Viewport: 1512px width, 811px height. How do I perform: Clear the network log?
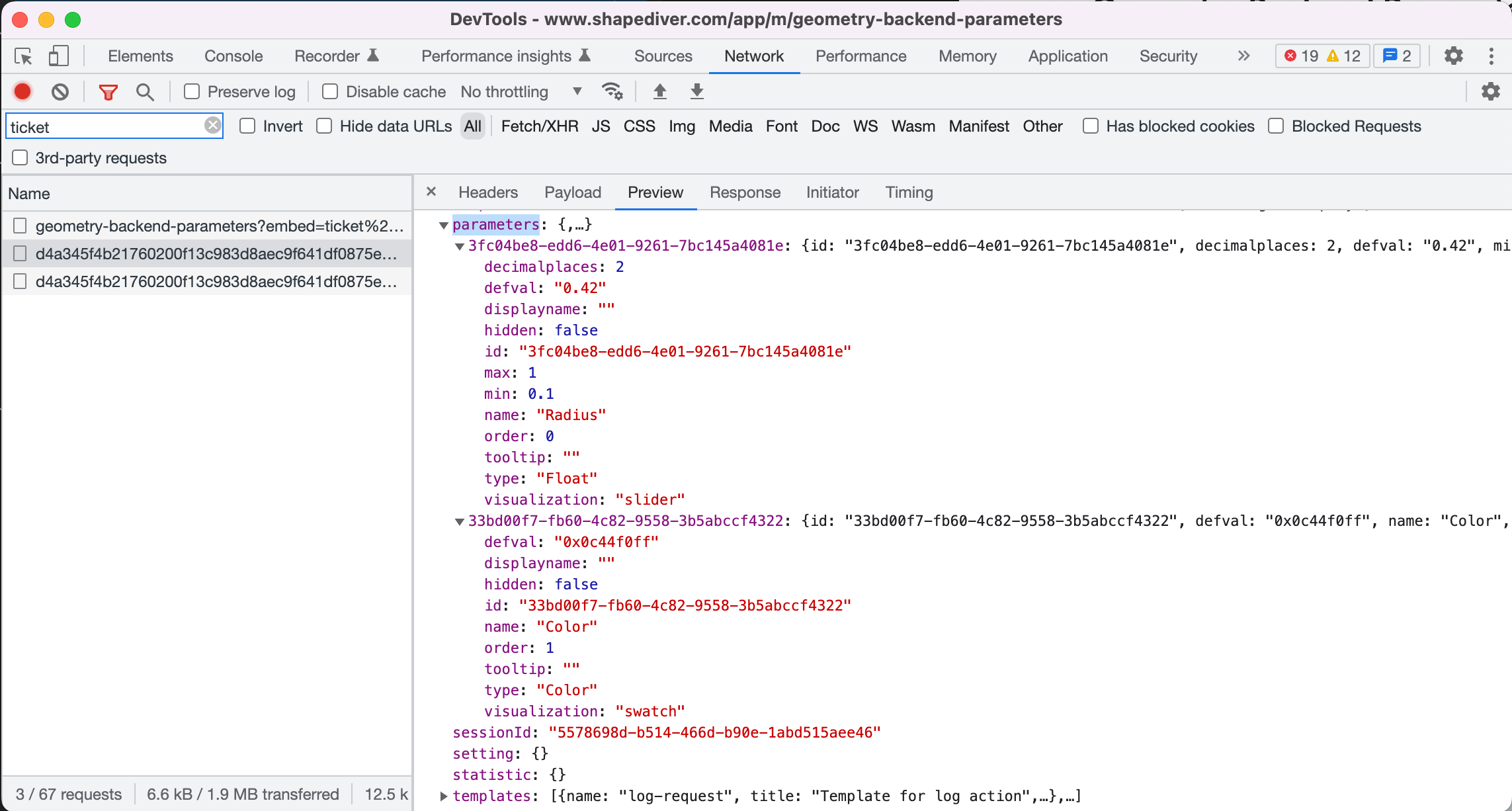[x=60, y=91]
